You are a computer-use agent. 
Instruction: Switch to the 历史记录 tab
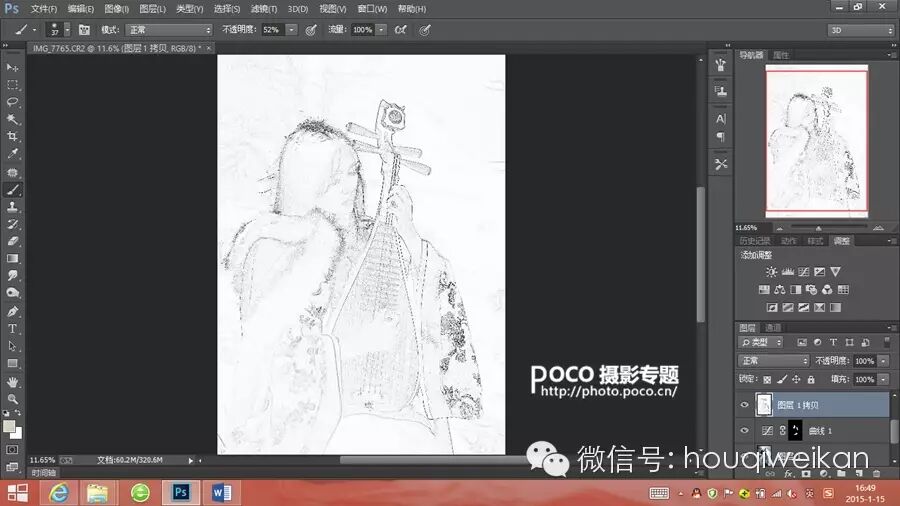point(754,241)
